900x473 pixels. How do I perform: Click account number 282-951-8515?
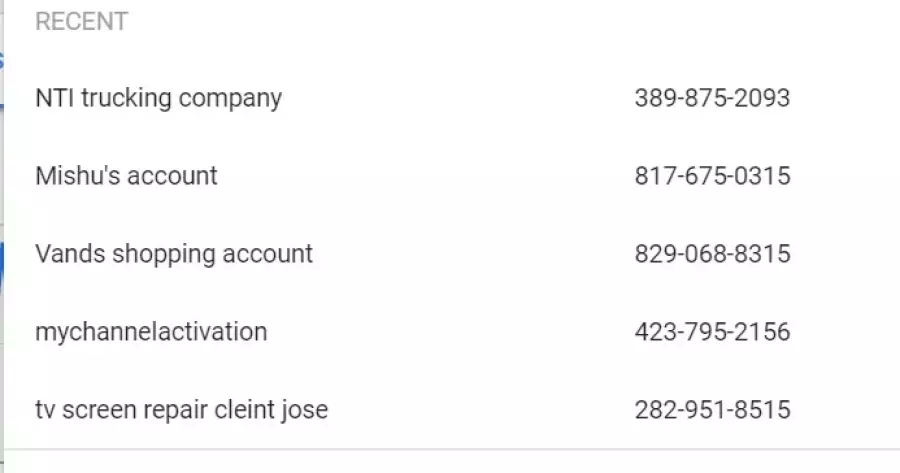click(712, 410)
